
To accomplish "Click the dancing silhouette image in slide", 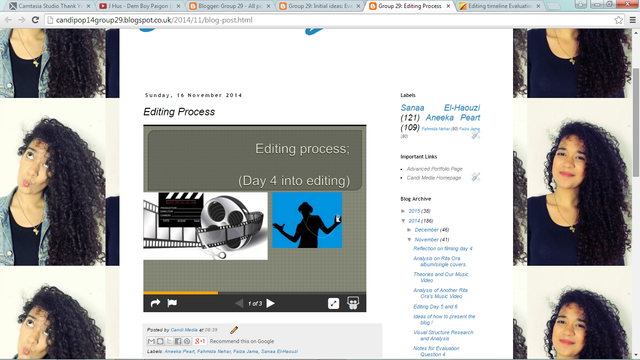I will pos(307,220).
